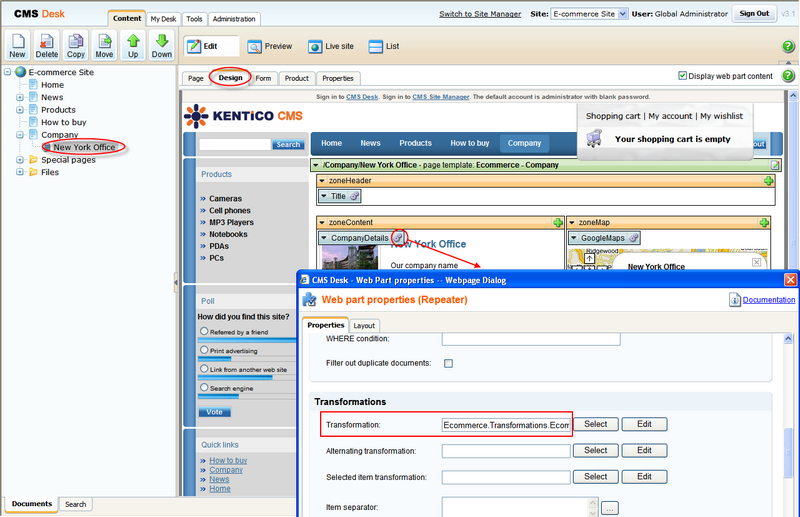The height and width of the screenshot is (517, 800).
Task: Select Referred by a friend option
Action: (x=204, y=331)
